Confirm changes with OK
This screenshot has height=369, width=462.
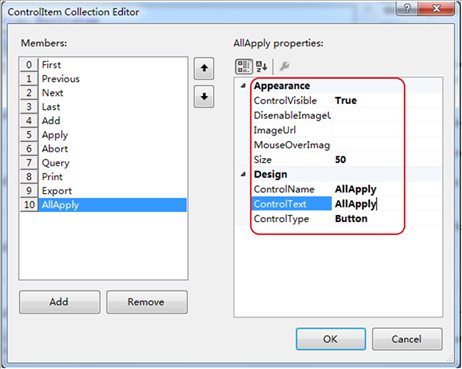pos(331,339)
